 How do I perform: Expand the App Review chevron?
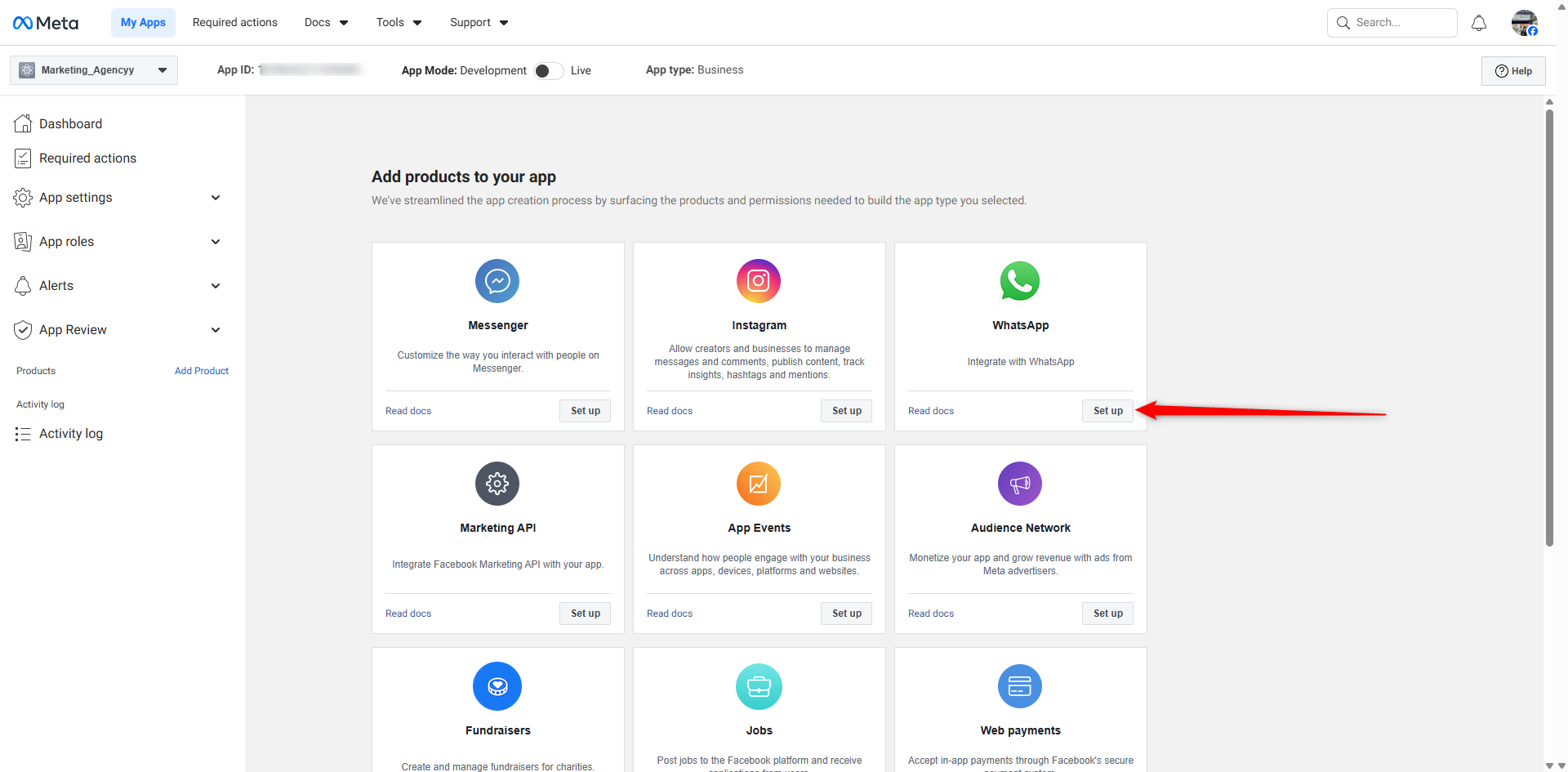(x=216, y=330)
